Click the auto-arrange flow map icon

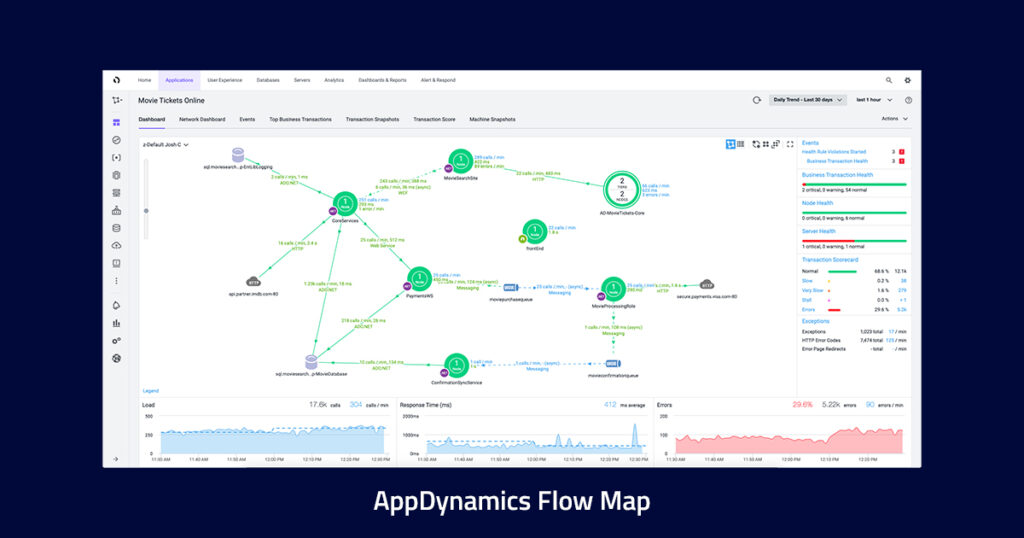point(756,144)
